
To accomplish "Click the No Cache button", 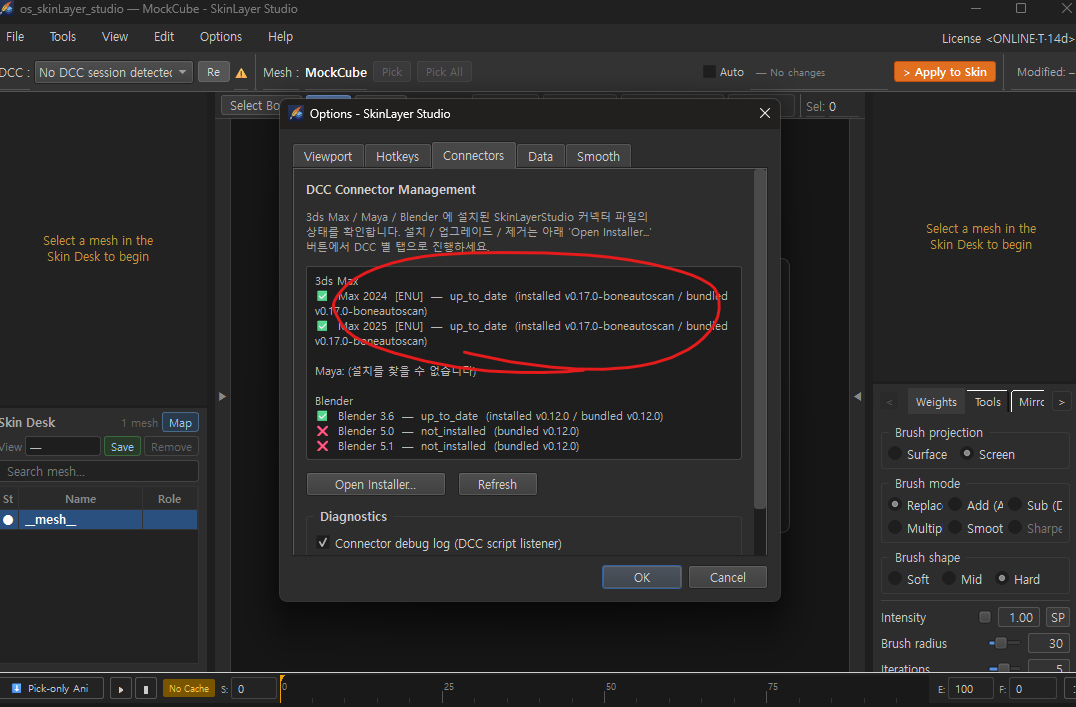I will pos(189,688).
